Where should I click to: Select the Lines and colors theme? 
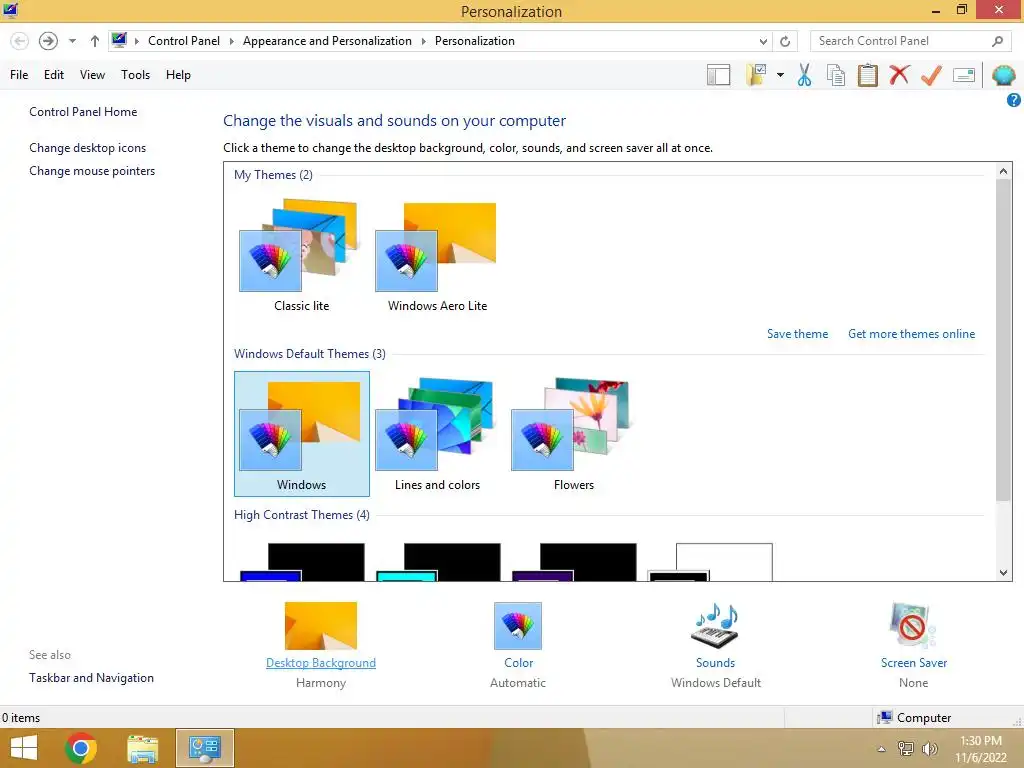point(438,434)
